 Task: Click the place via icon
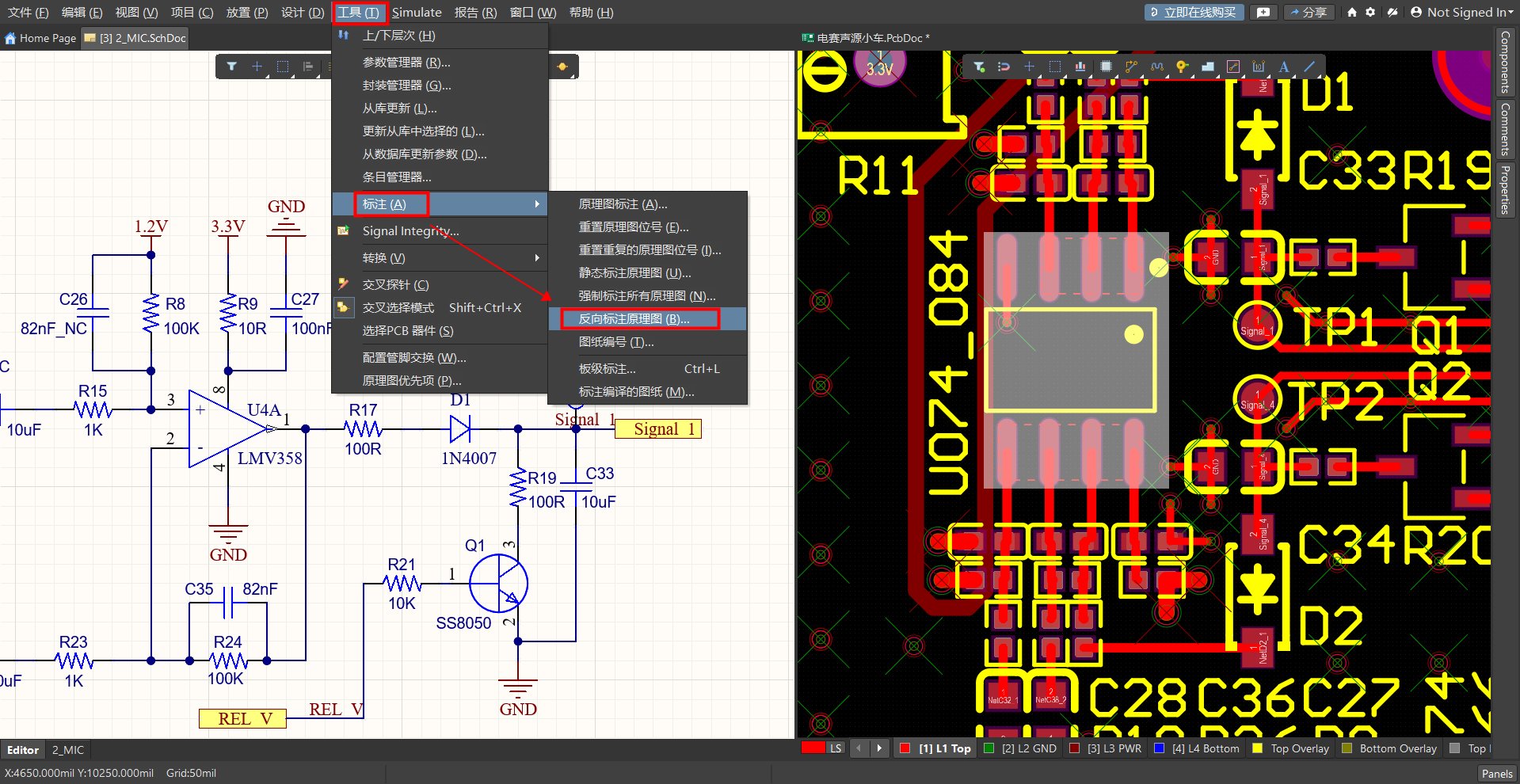pyautogui.click(x=1182, y=67)
